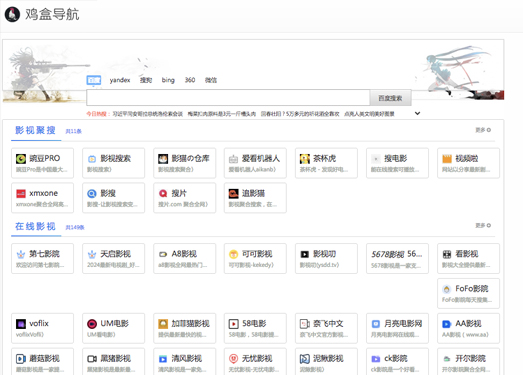523x375 pixels.
Task: Click the ck影院 card
Action: [x=397, y=362]
